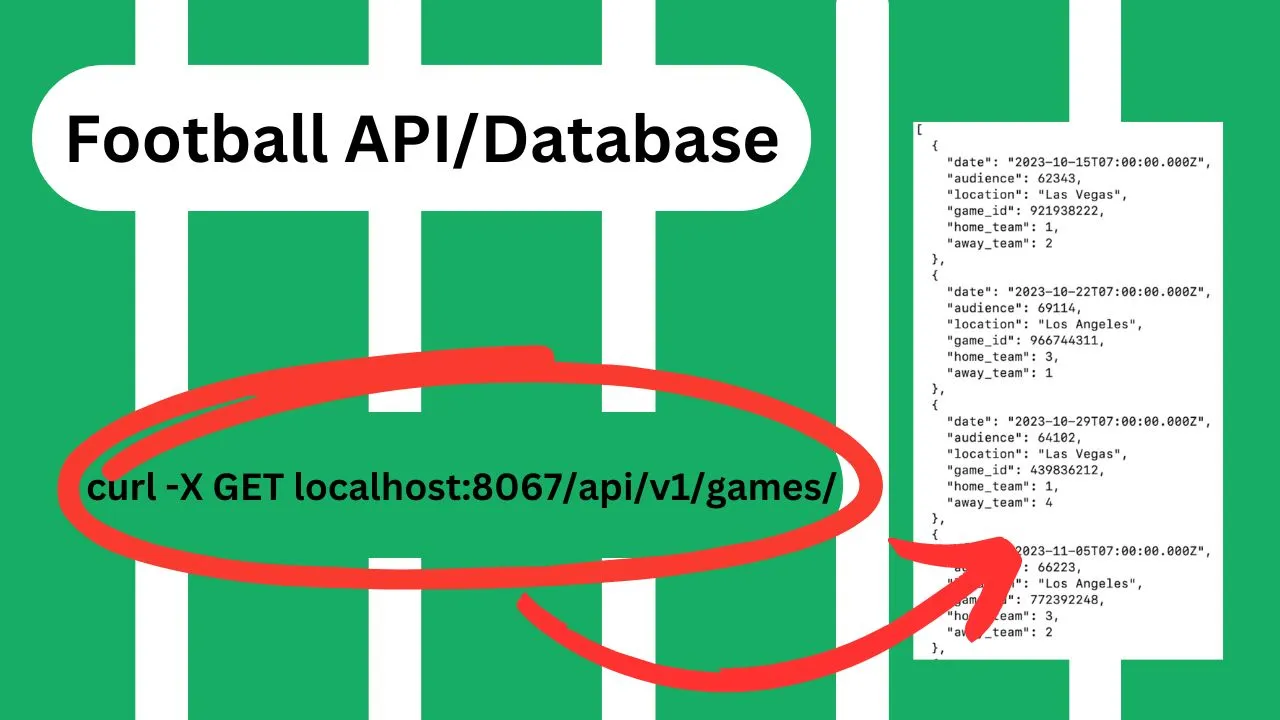The height and width of the screenshot is (720, 1280).
Task: Select the date 2023-11-05 line
Action: pyautogui.click(x=1110, y=551)
